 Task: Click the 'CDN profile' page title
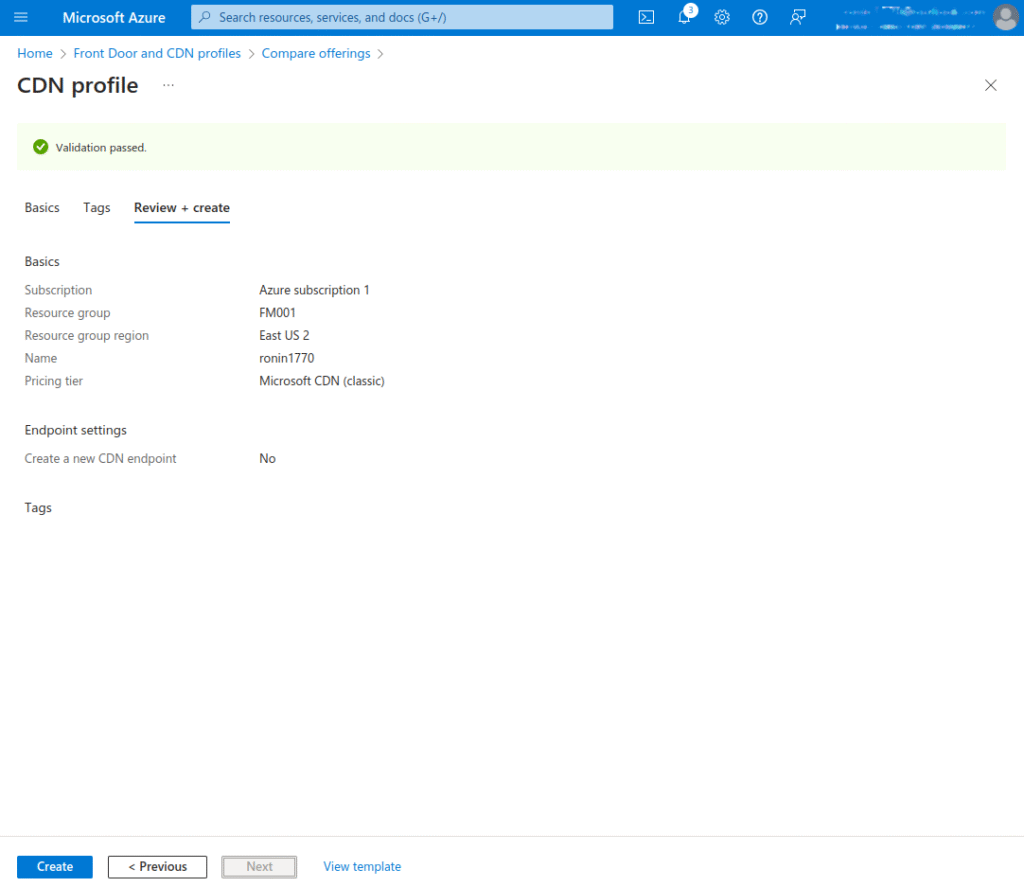coord(78,86)
